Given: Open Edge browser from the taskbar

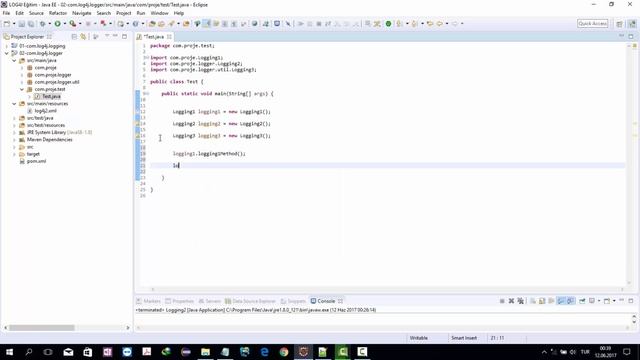Looking at the screenshot, I should click(264, 352).
